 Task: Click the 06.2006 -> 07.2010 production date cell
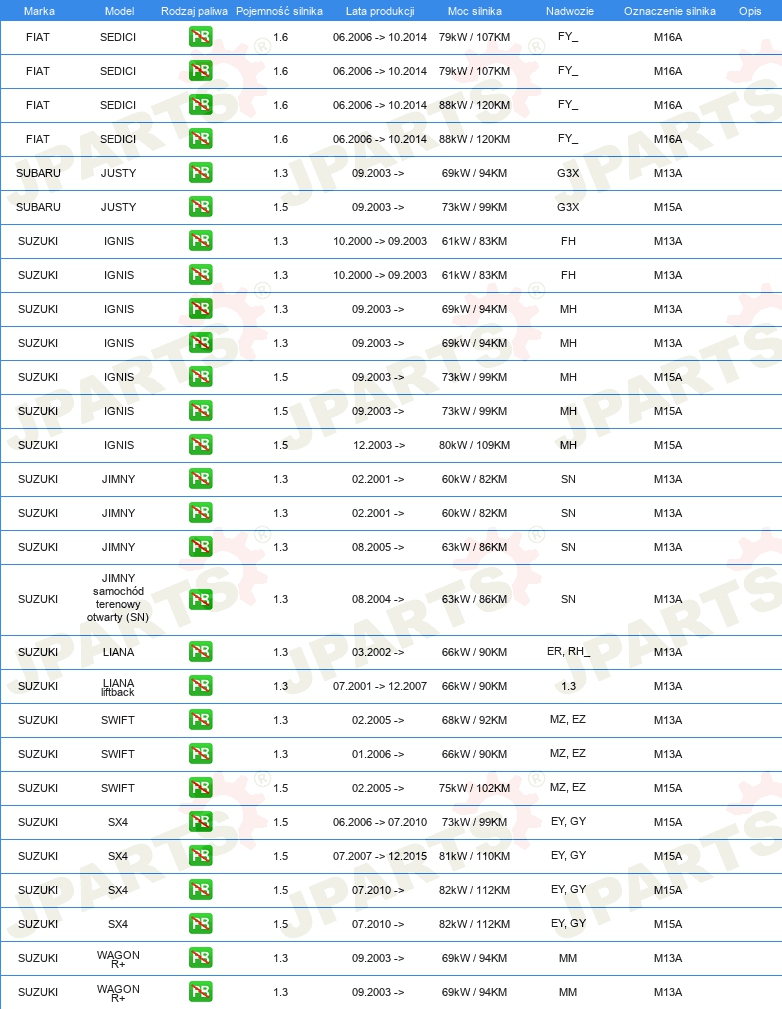380,822
